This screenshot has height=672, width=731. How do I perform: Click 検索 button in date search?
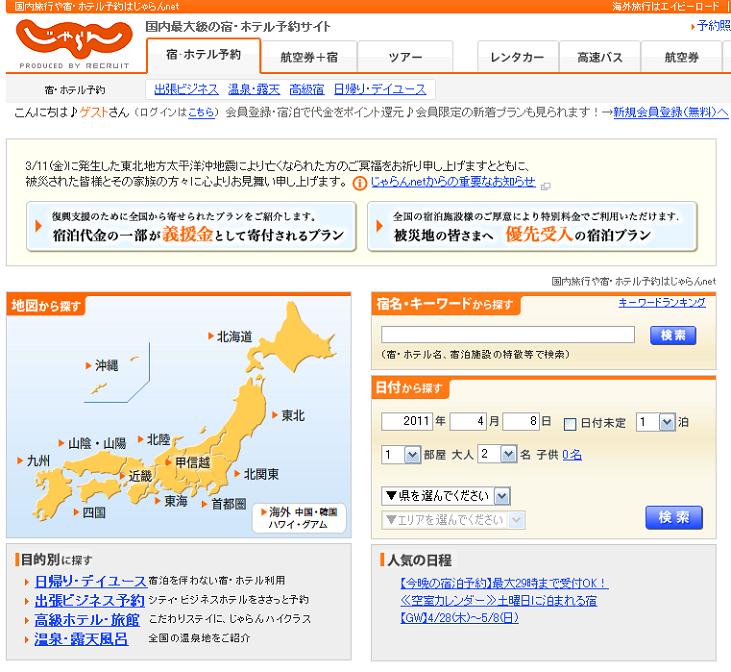674,518
